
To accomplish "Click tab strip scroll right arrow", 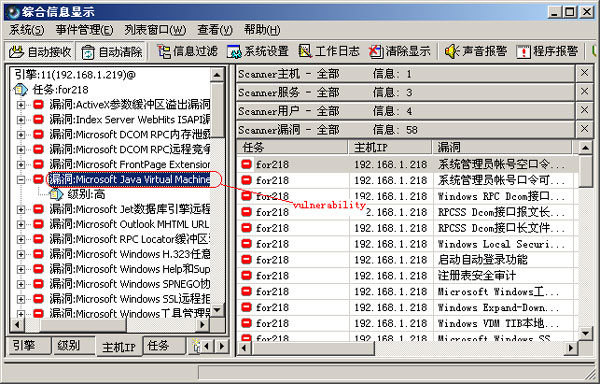I will (x=221, y=347).
